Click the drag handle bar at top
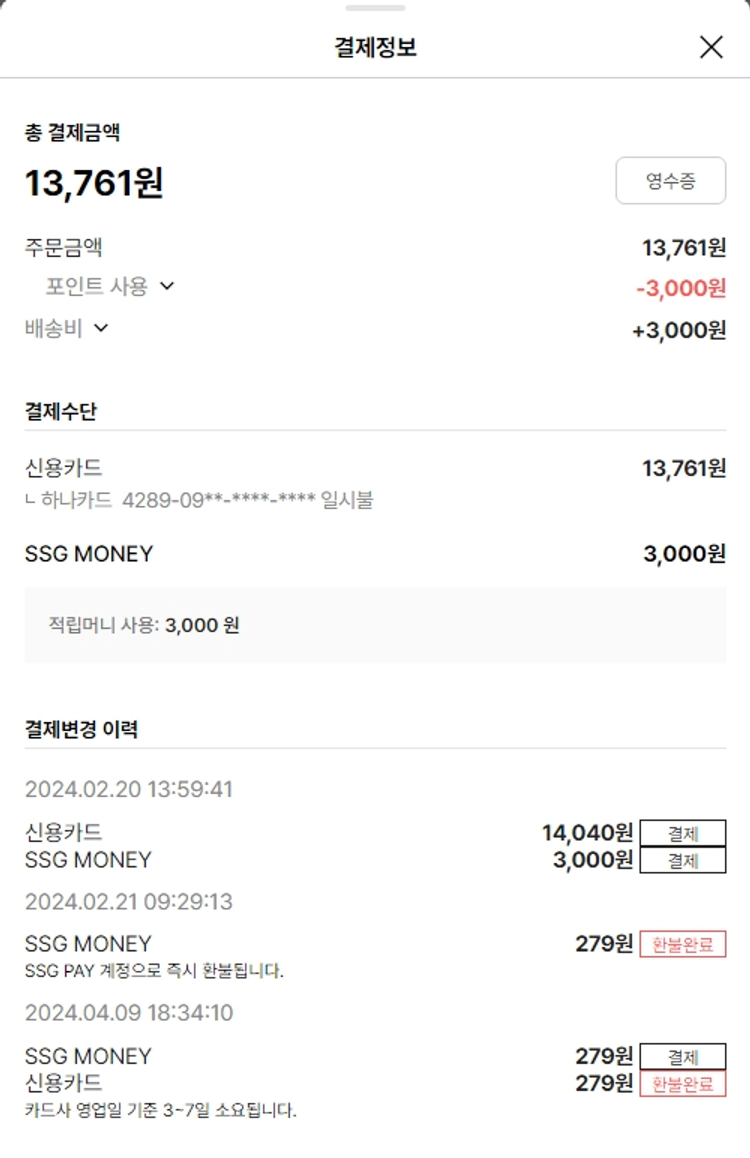750x1158 pixels. tap(375, 8)
